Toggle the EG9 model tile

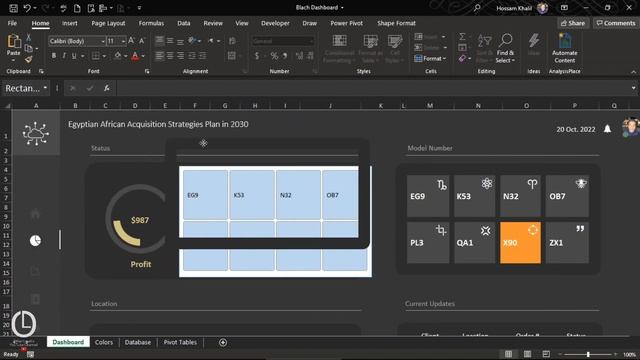click(x=428, y=196)
